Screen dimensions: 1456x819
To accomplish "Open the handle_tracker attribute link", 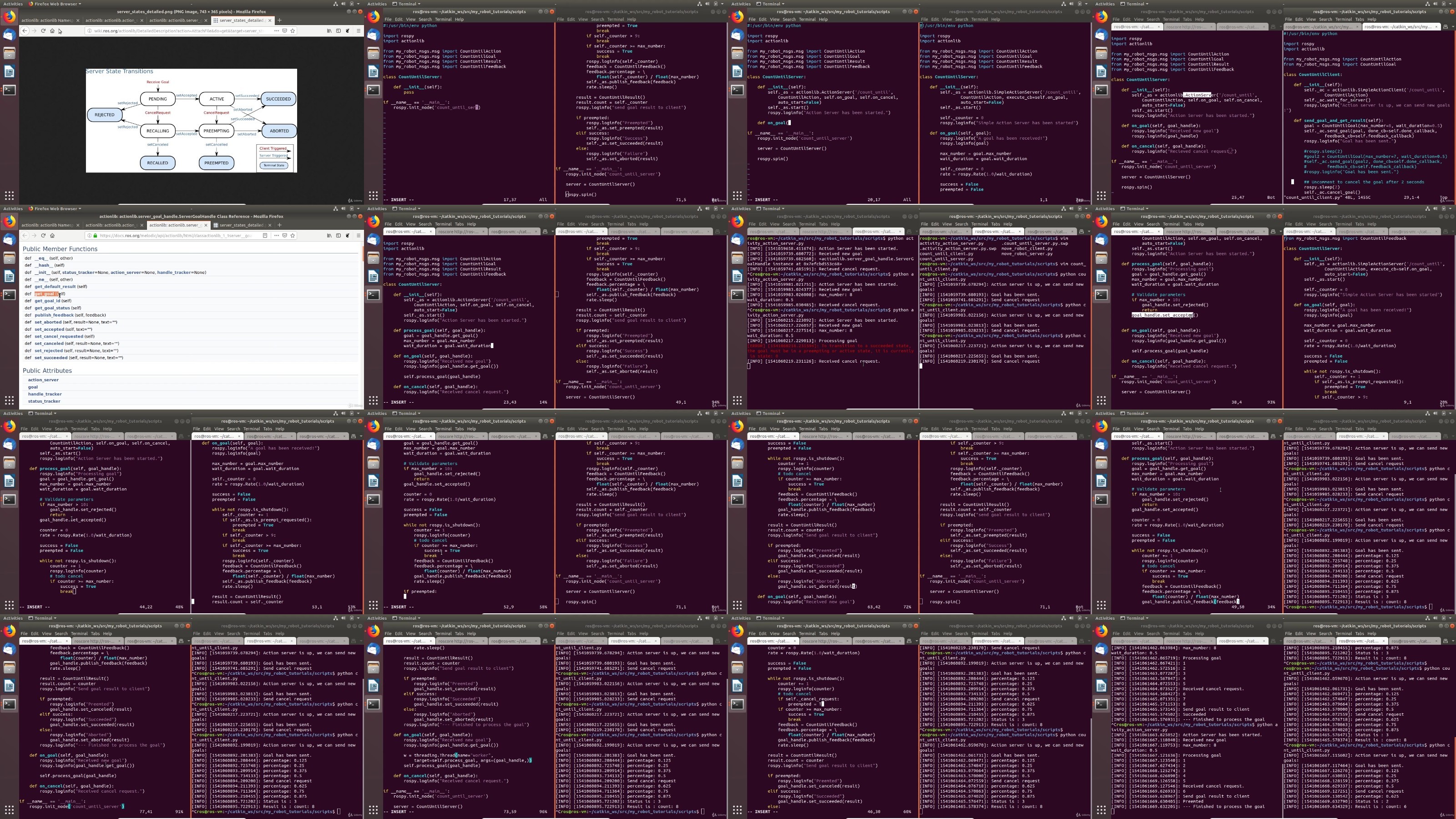I will click(45, 394).
